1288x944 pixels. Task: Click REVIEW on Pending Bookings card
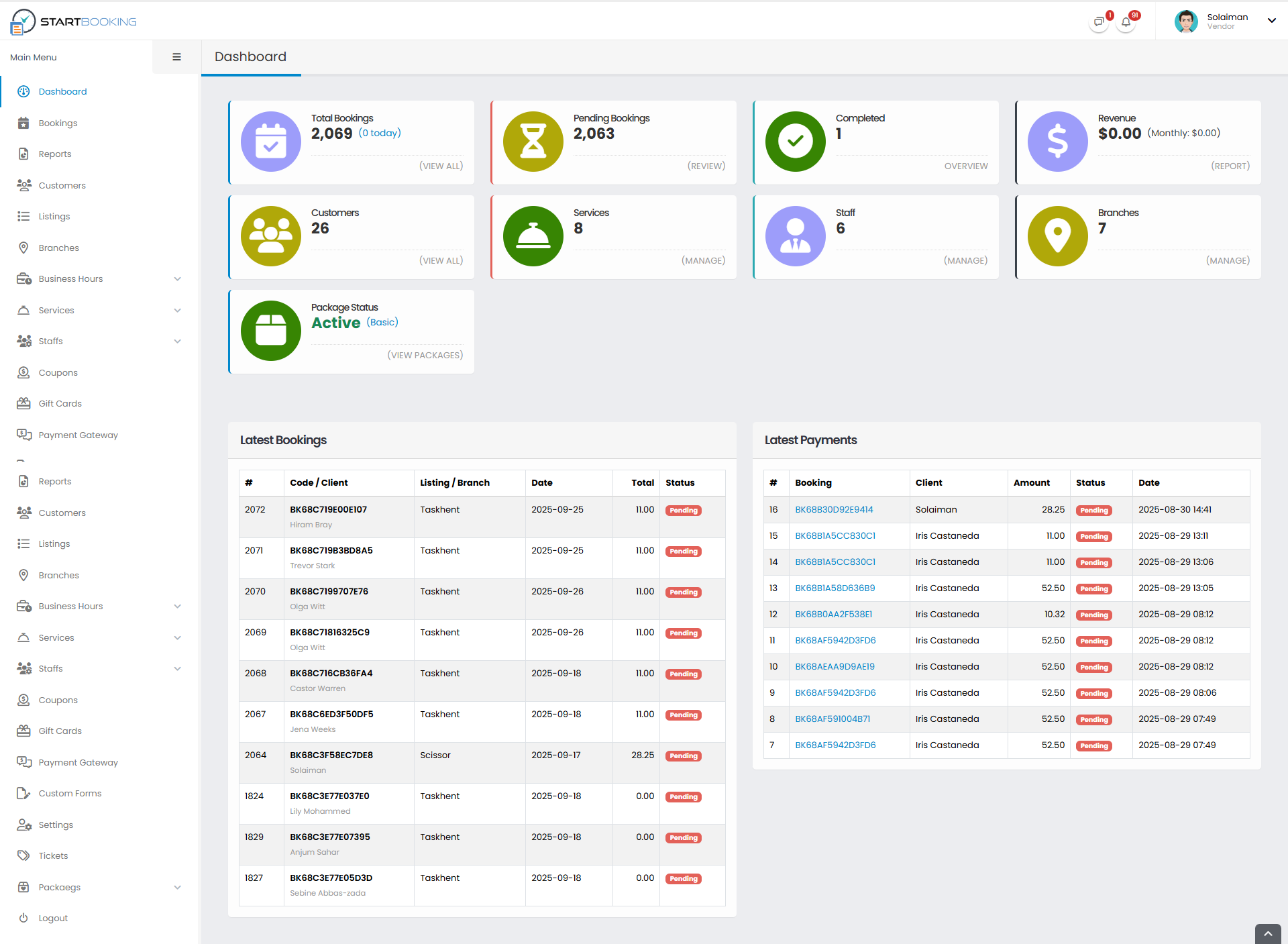pyautogui.click(x=706, y=166)
